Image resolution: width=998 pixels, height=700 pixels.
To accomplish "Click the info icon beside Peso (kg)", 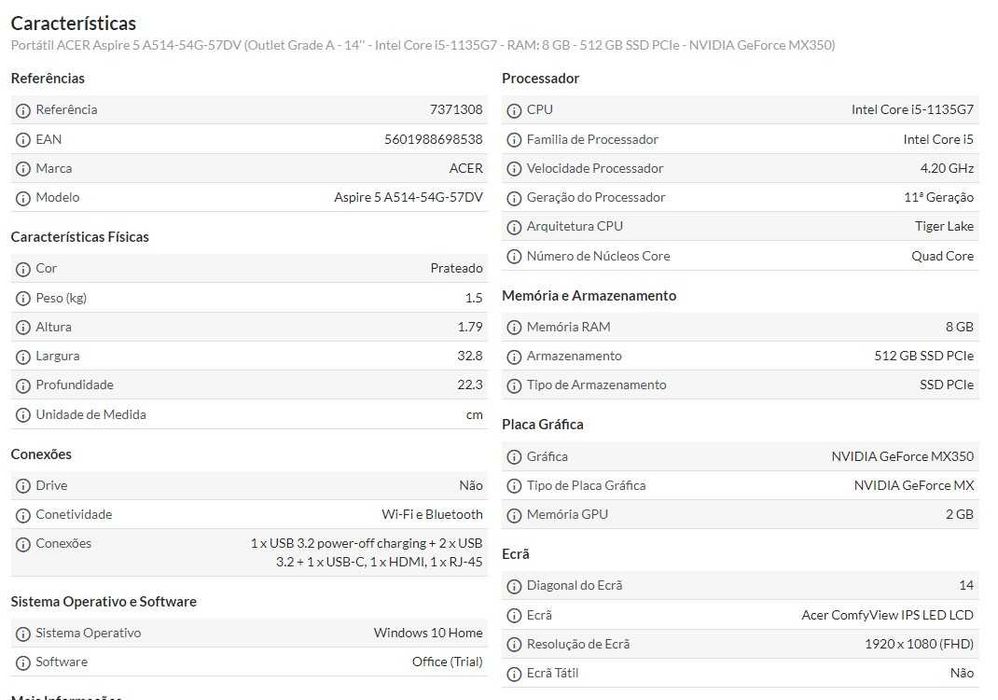I will 23,298.
